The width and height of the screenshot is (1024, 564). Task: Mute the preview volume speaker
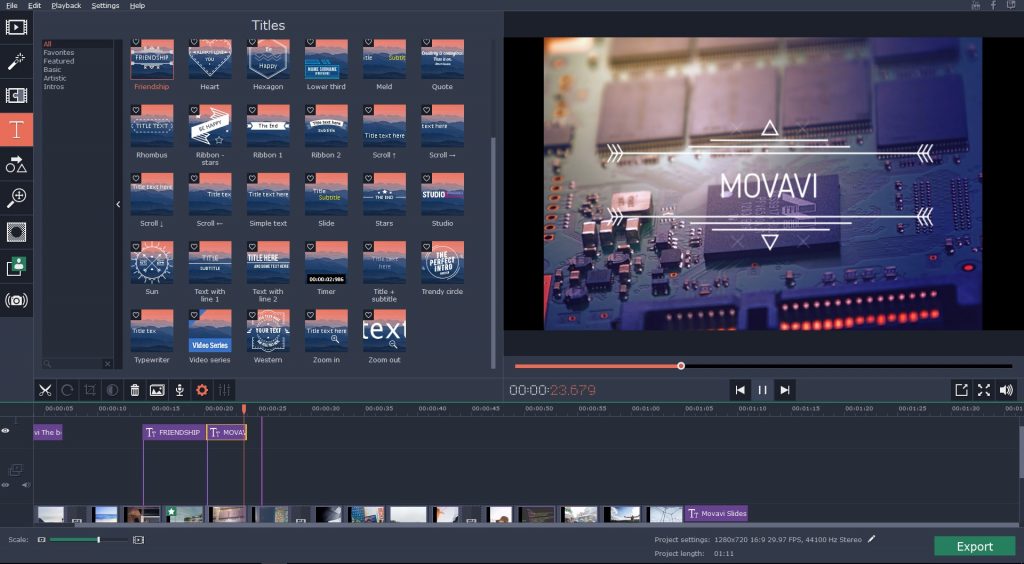[1006, 390]
